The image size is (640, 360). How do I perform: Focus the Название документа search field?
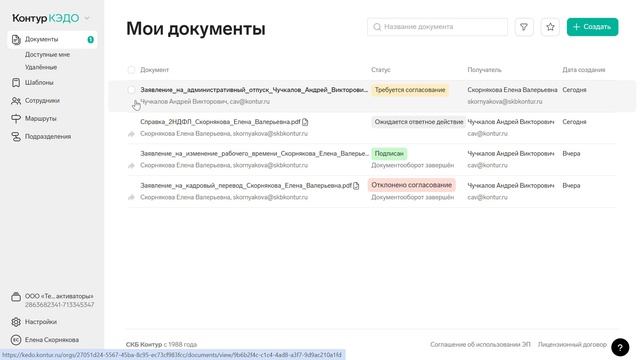(438, 27)
